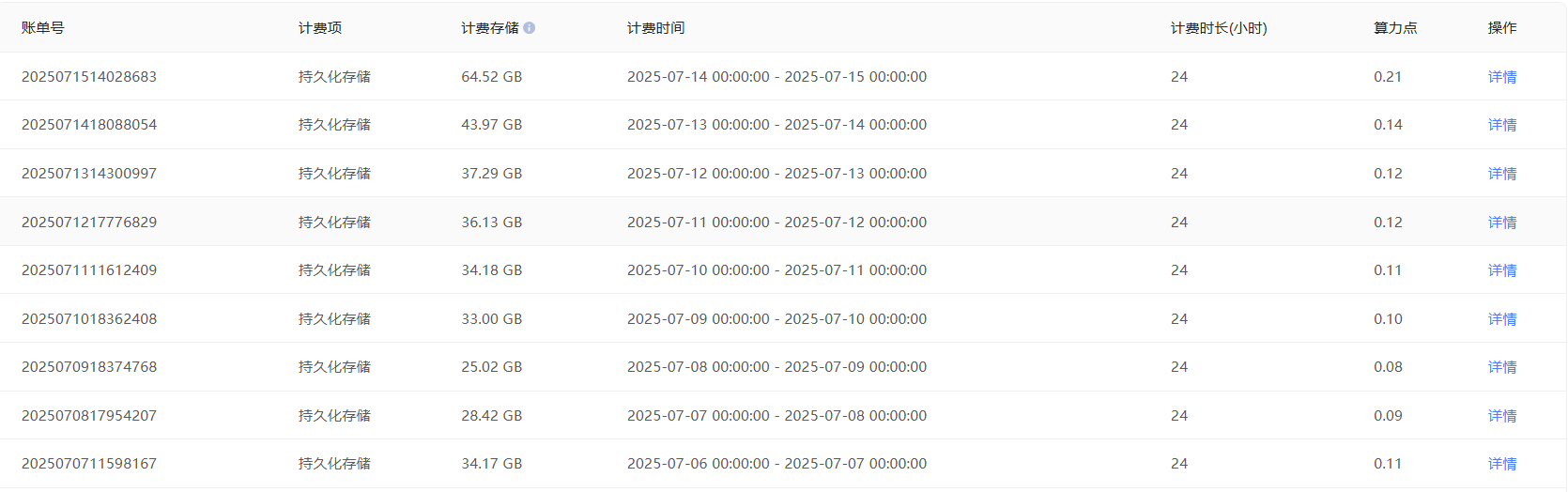Click the 计费时间 column header

(x=656, y=28)
